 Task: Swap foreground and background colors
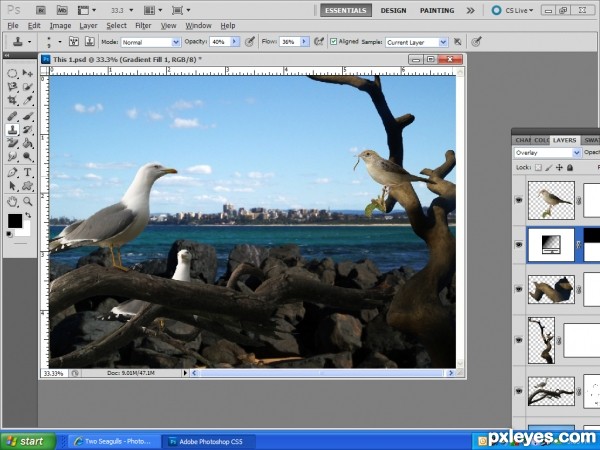28,215
